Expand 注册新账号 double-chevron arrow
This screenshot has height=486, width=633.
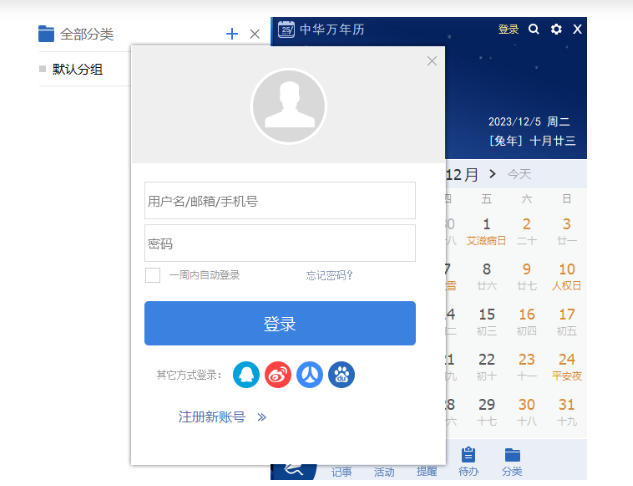(x=262, y=417)
